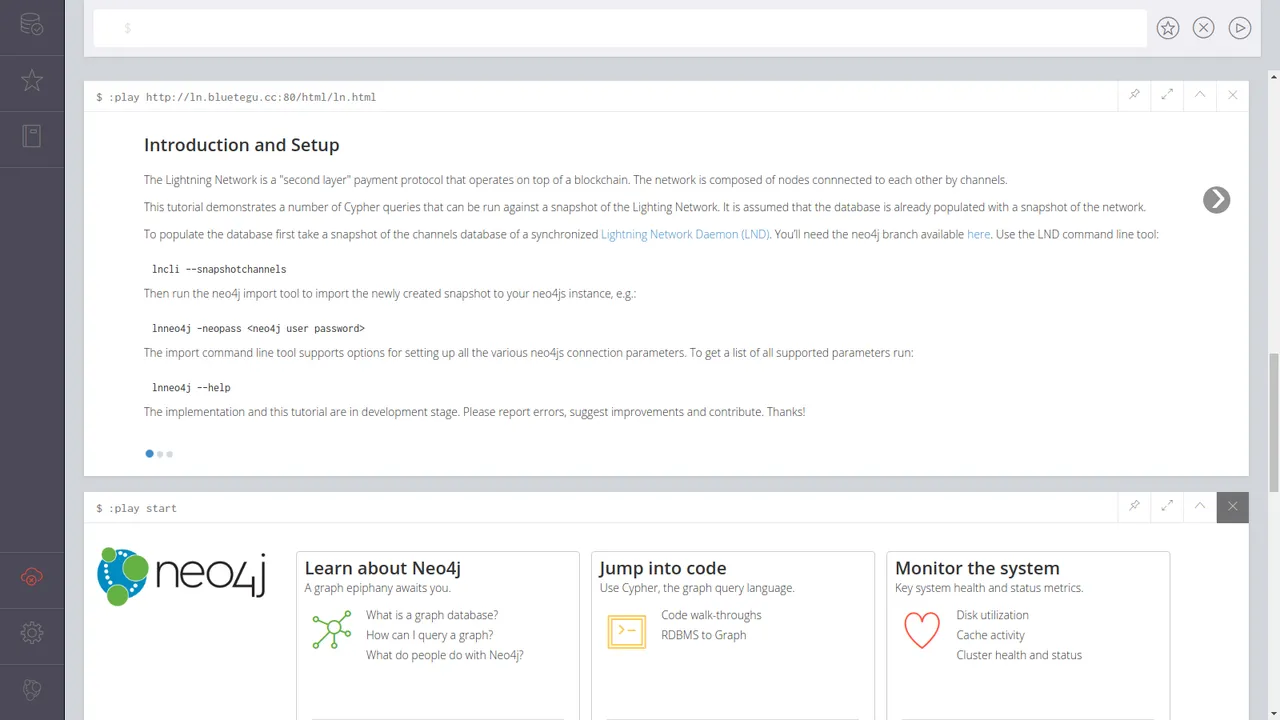Image resolution: width=1280 pixels, height=720 pixels.
Task: Open 'Disk utilization' entry
Action: click(x=992, y=615)
